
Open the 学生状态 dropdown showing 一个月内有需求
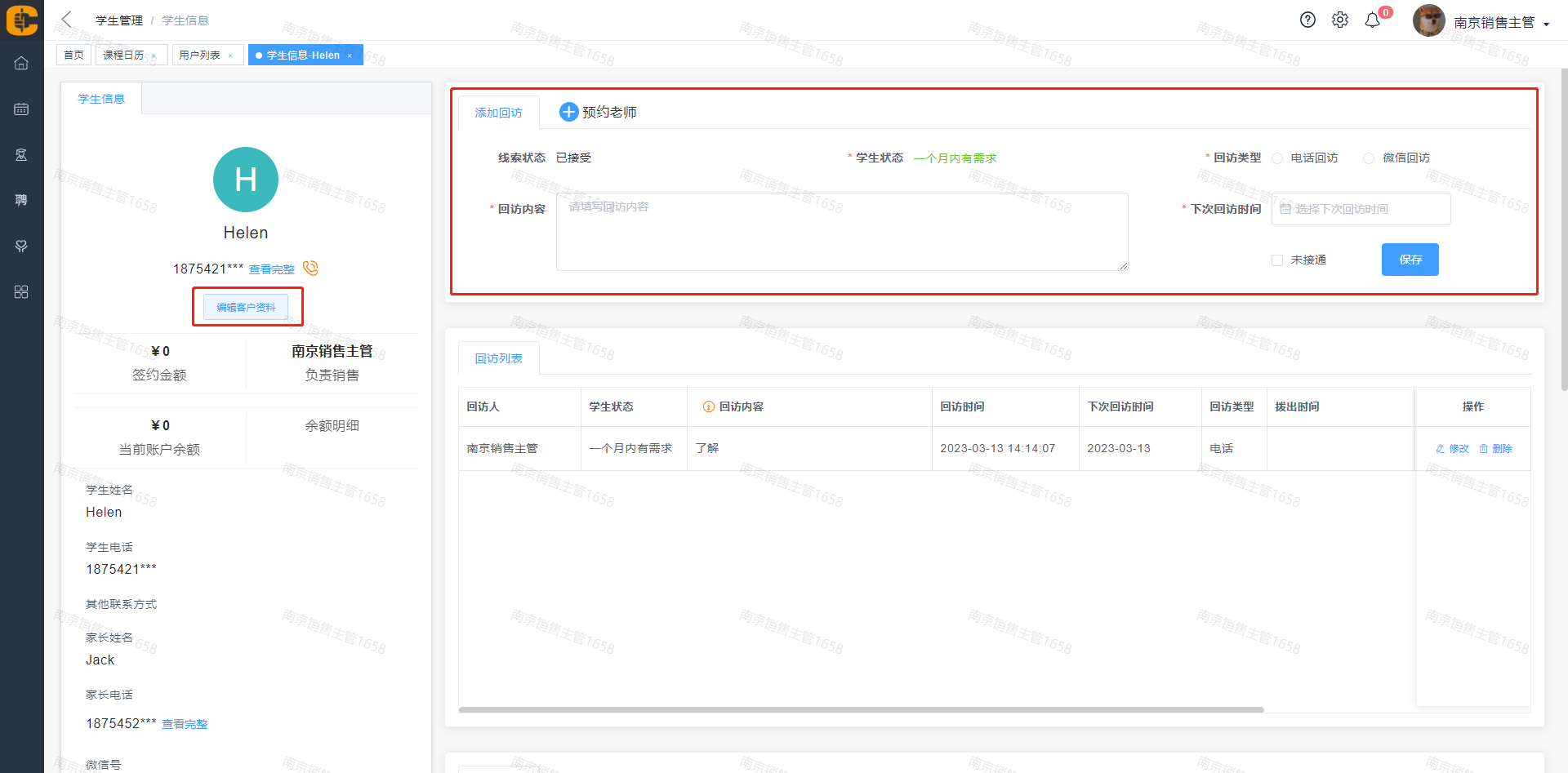coord(955,158)
